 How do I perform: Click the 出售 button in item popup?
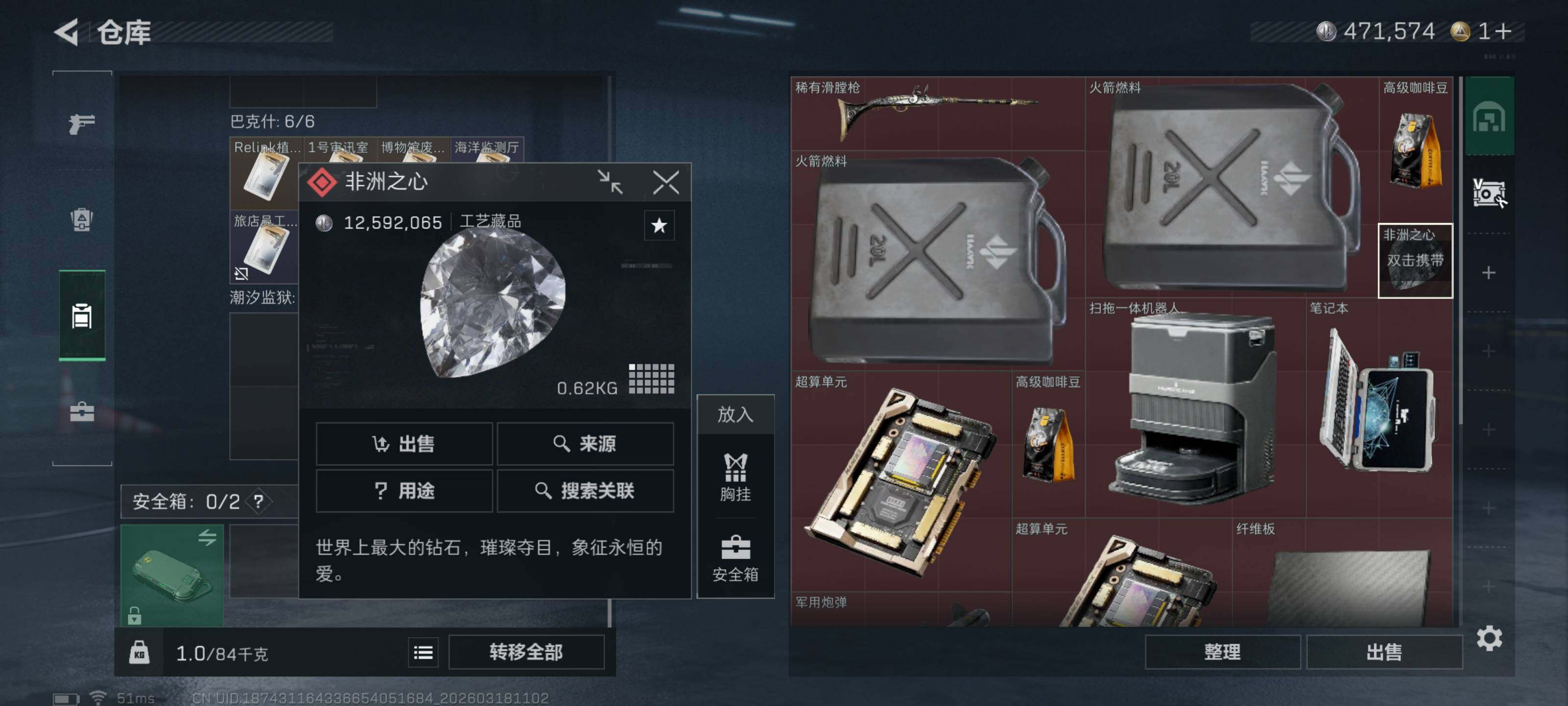[x=404, y=444]
